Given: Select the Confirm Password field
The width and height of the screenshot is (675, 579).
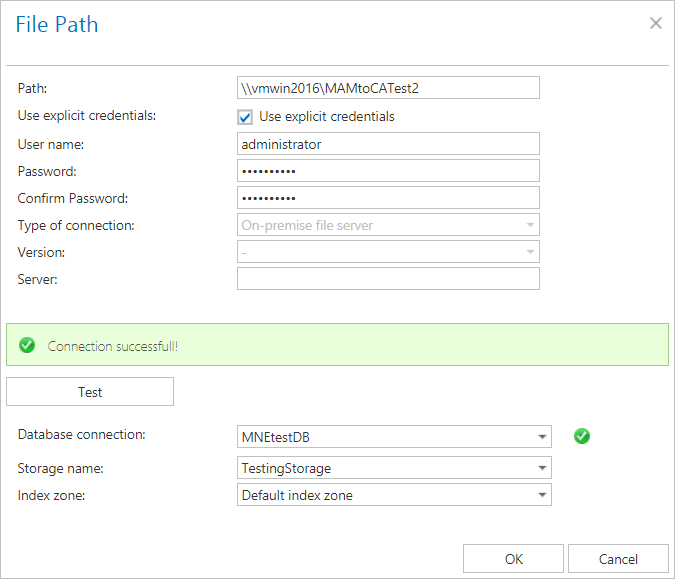Looking at the screenshot, I should click(388, 198).
